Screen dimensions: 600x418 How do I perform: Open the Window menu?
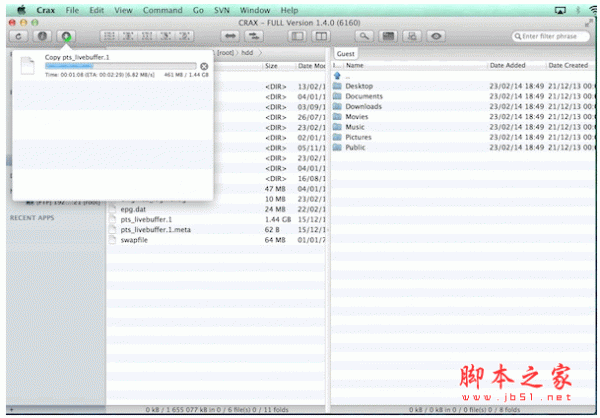tap(255, 10)
